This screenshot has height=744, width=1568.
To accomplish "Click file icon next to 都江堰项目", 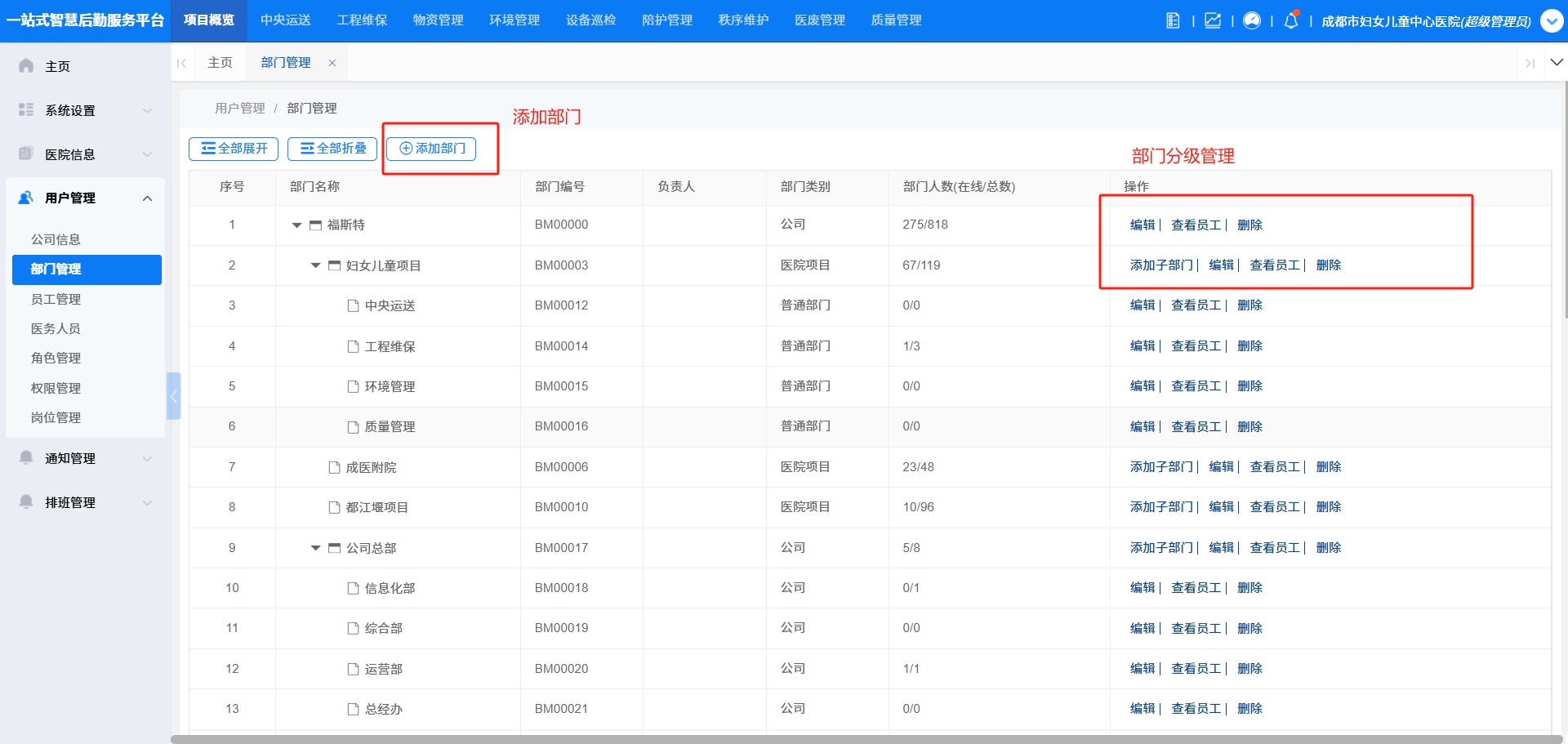I will (334, 507).
